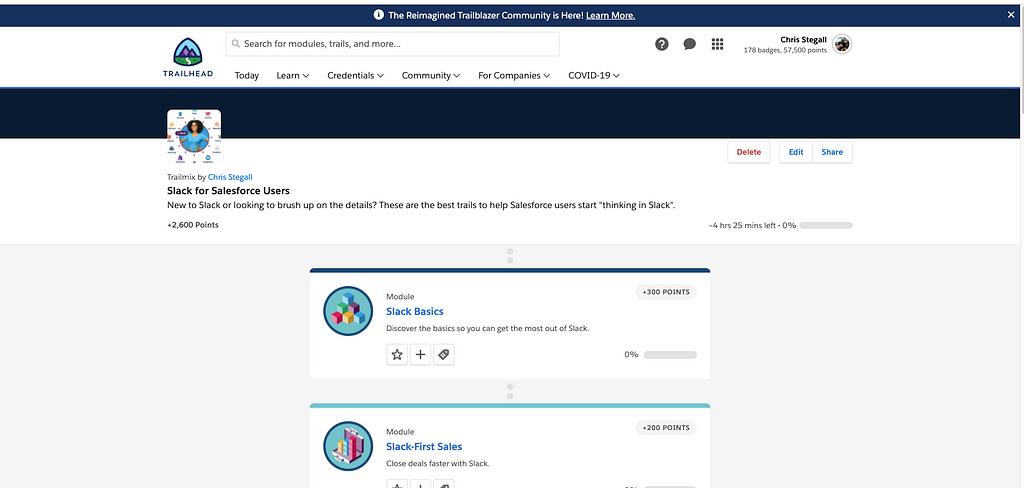Open the For Companies menu
Screen dimensions: 1024x488
pyautogui.click(x=513, y=75)
